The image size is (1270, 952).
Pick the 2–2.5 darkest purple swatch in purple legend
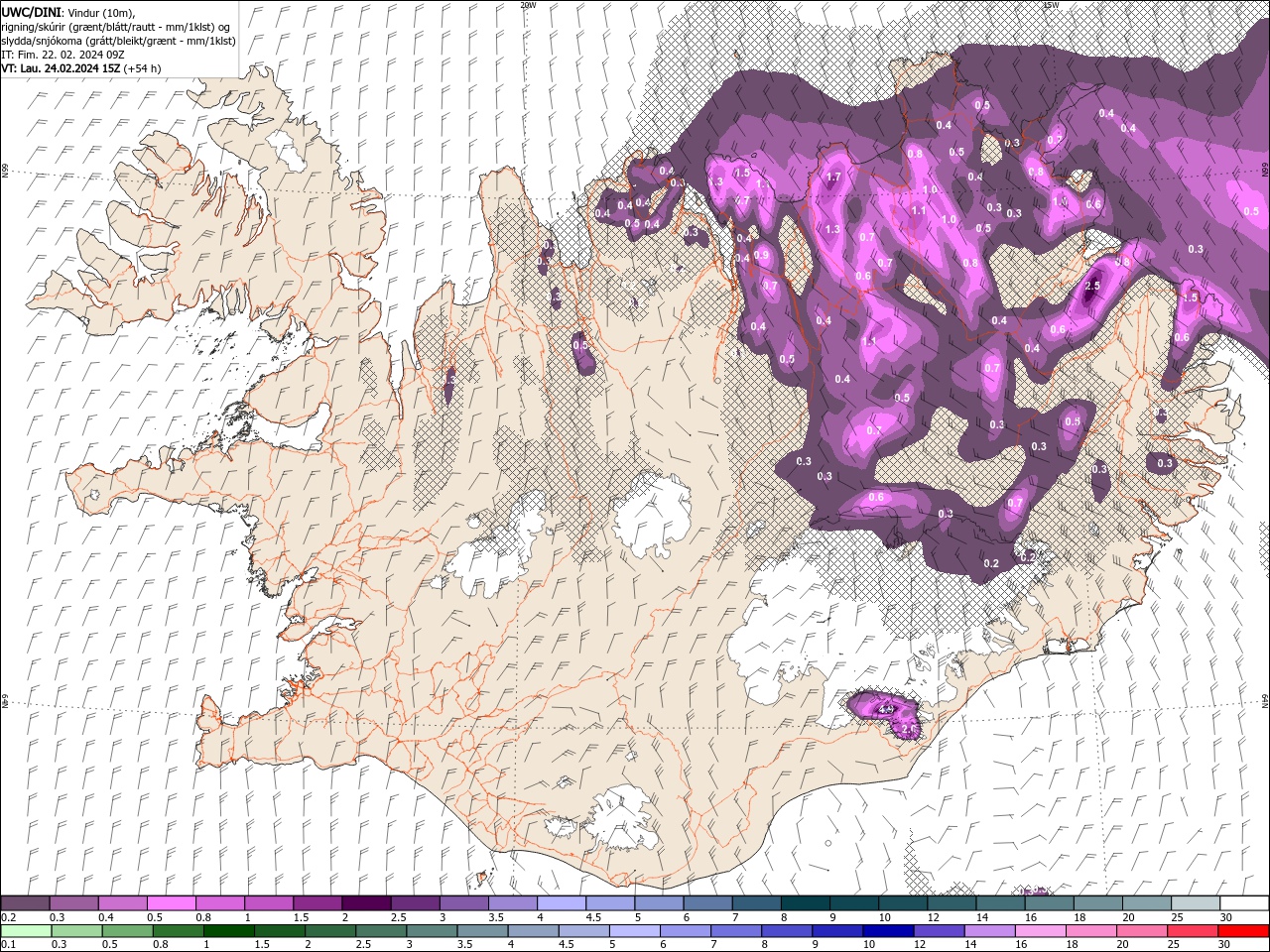(x=366, y=903)
